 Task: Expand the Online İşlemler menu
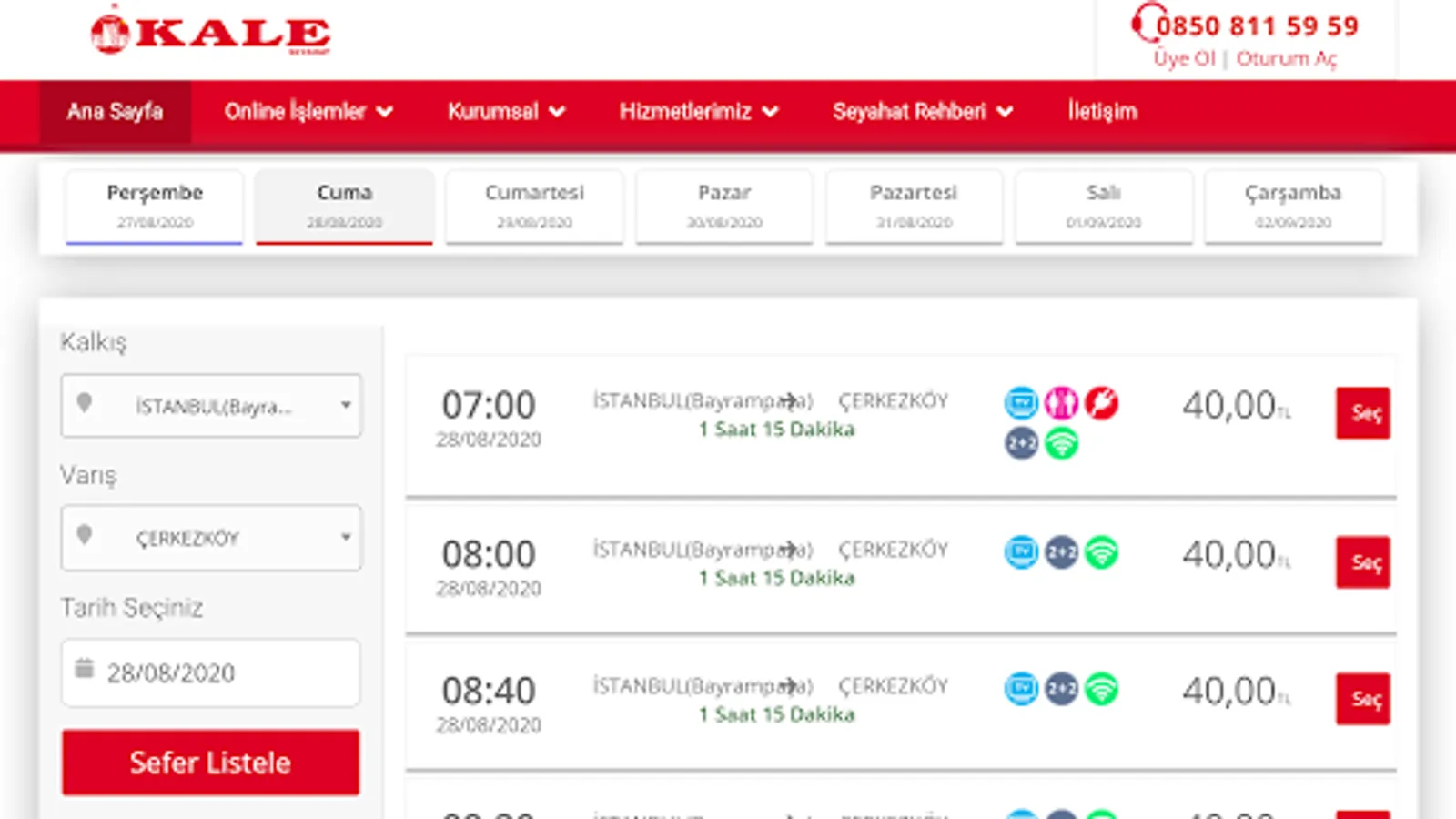308,112
